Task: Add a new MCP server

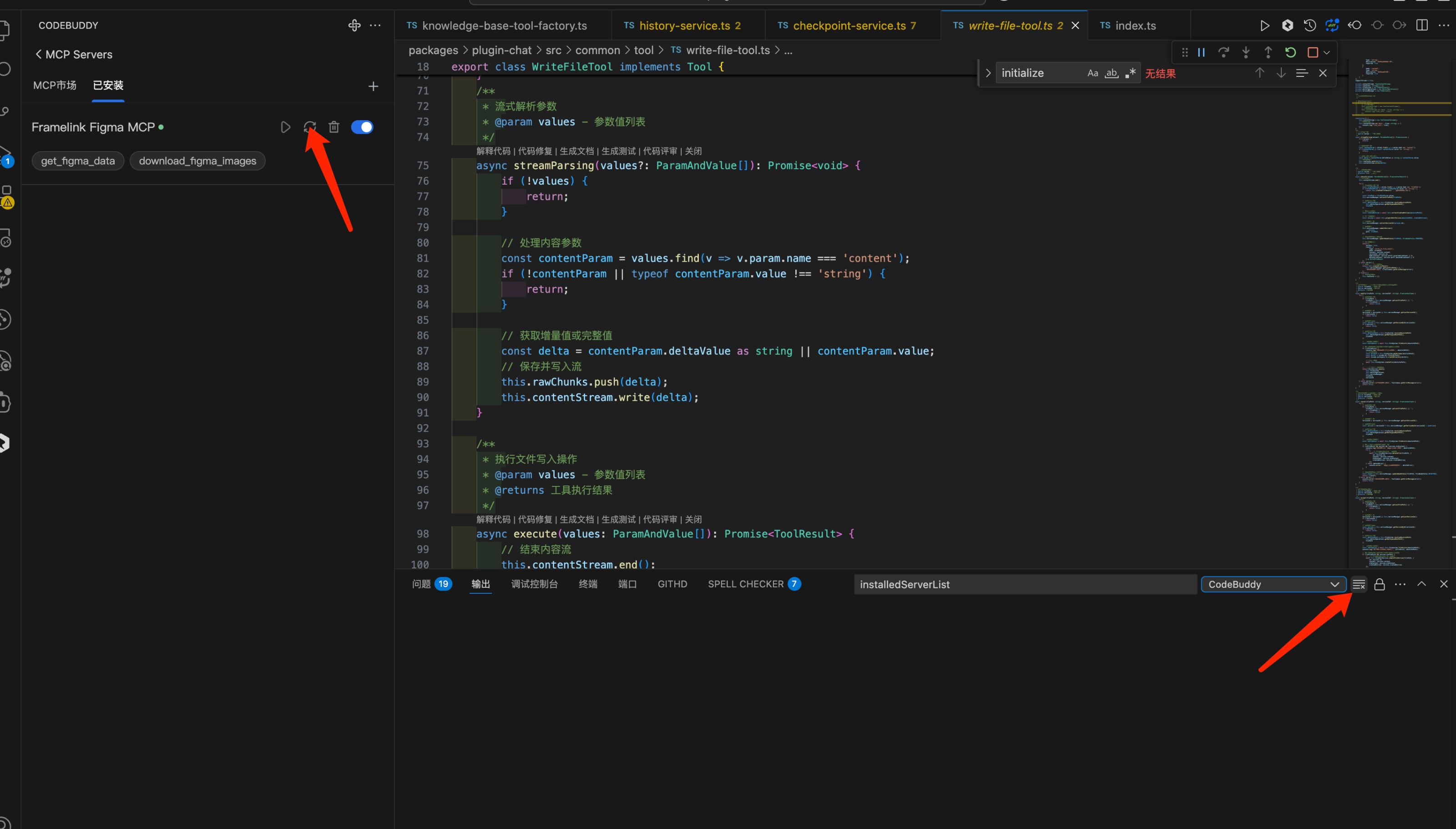Action: click(374, 86)
